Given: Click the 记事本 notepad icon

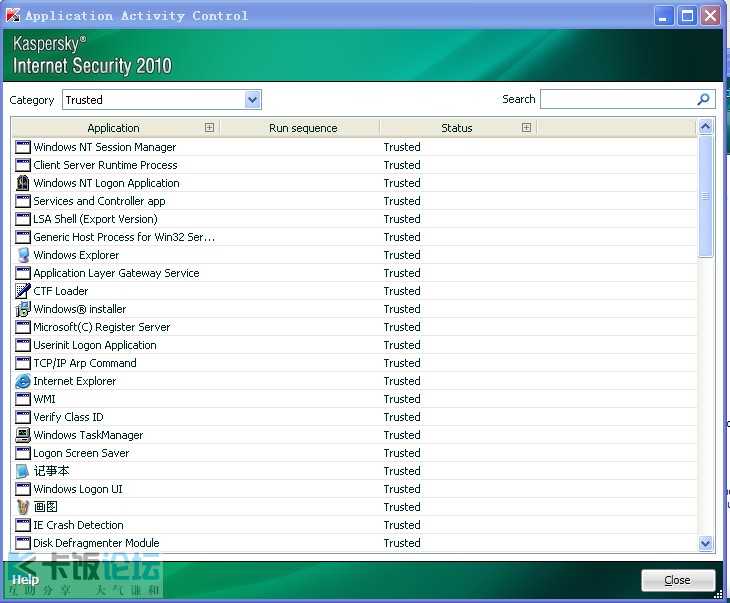Looking at the screenshot, I should (x=23, y=471).
